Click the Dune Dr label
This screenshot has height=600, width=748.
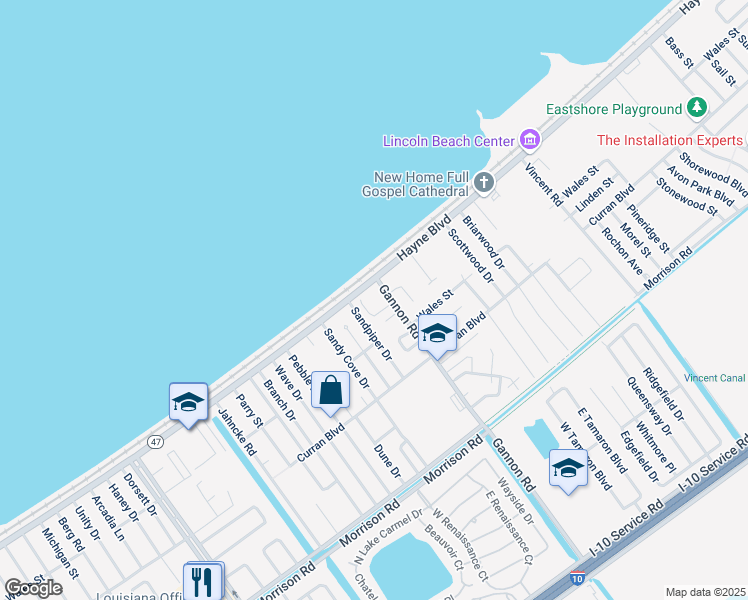[x=387, y=461]
